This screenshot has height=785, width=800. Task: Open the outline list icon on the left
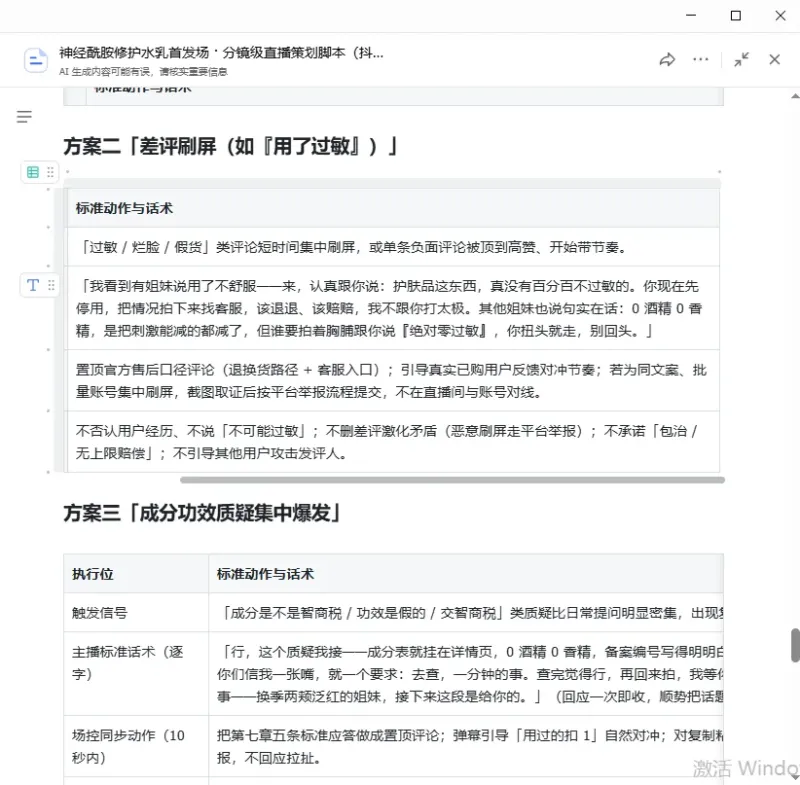(24, 117)
